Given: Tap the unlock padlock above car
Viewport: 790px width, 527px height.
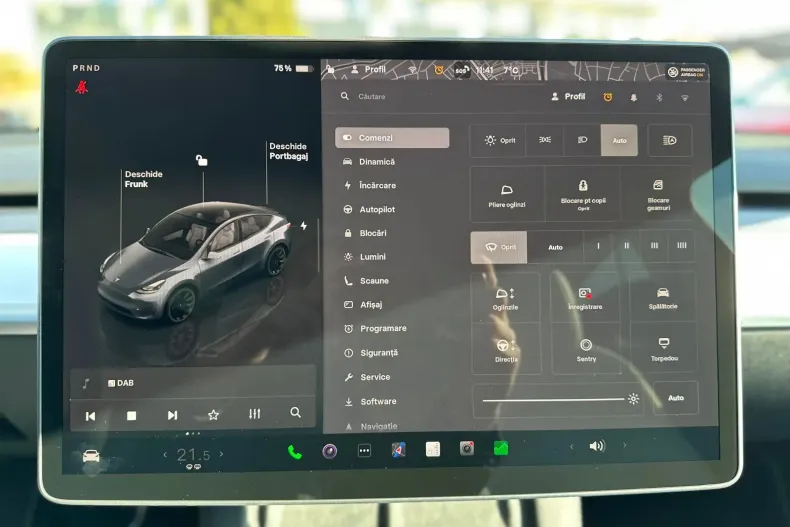Looking at the screenshot, I should tap(202, 160).
